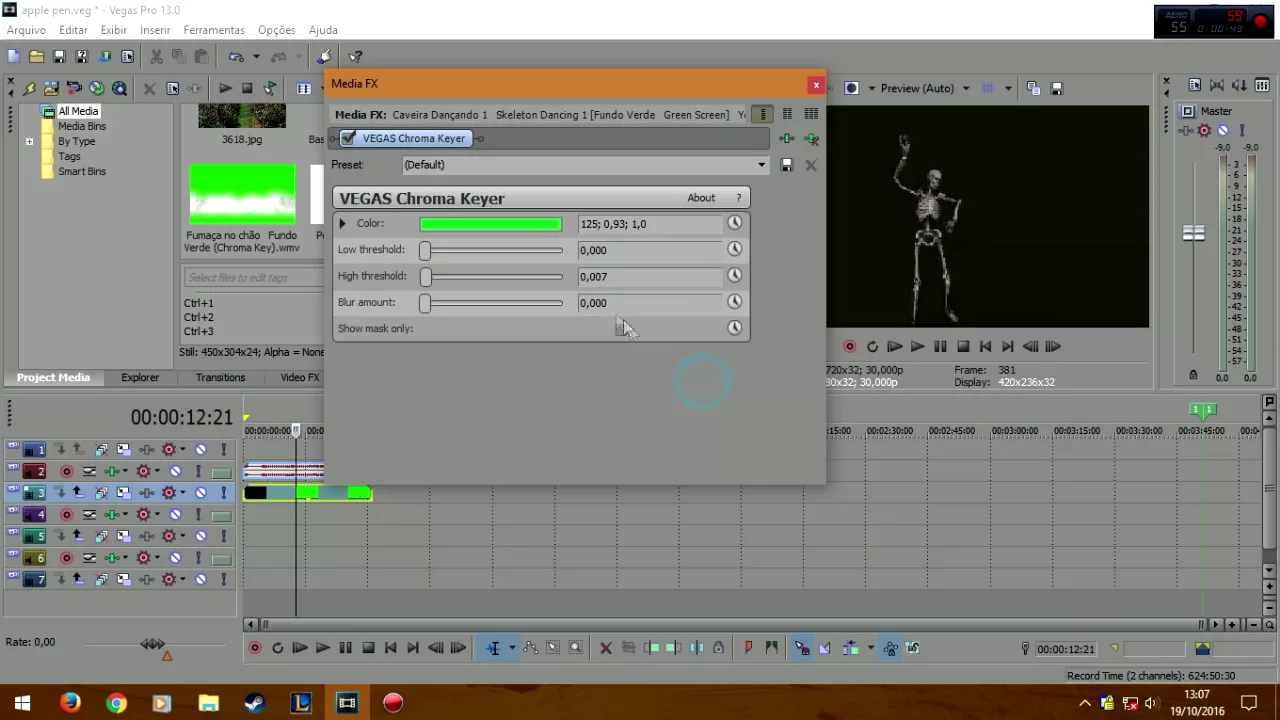The width and height of the screenshot is (1280, 720).
Task: Animate the Color parameter with clock icon
Action: (735, 223)
